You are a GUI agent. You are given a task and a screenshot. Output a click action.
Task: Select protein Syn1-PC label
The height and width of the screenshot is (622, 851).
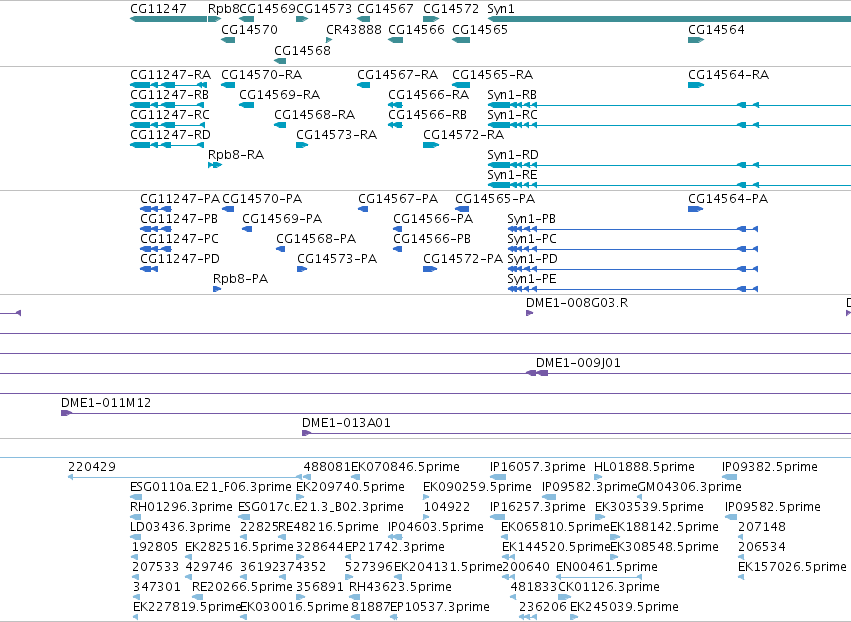pyautogui.click(x=532, y=239)
